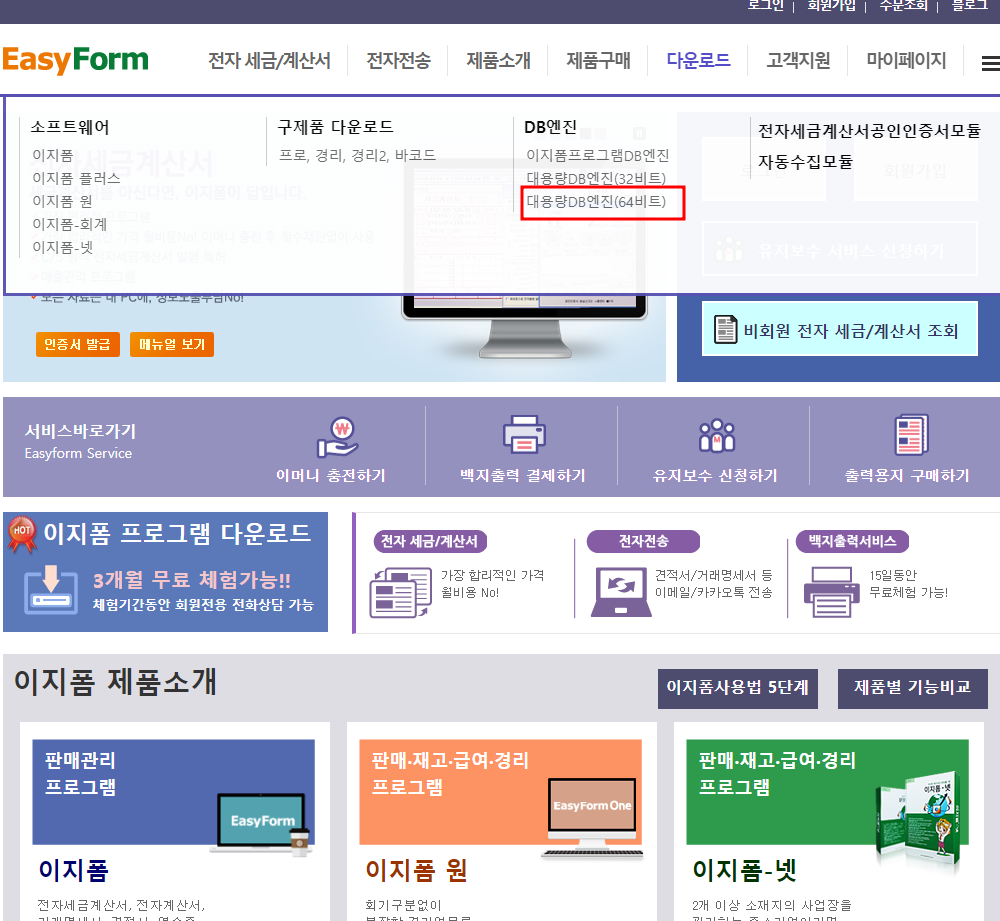Click the 주문조회 link at top

[904, 5]
